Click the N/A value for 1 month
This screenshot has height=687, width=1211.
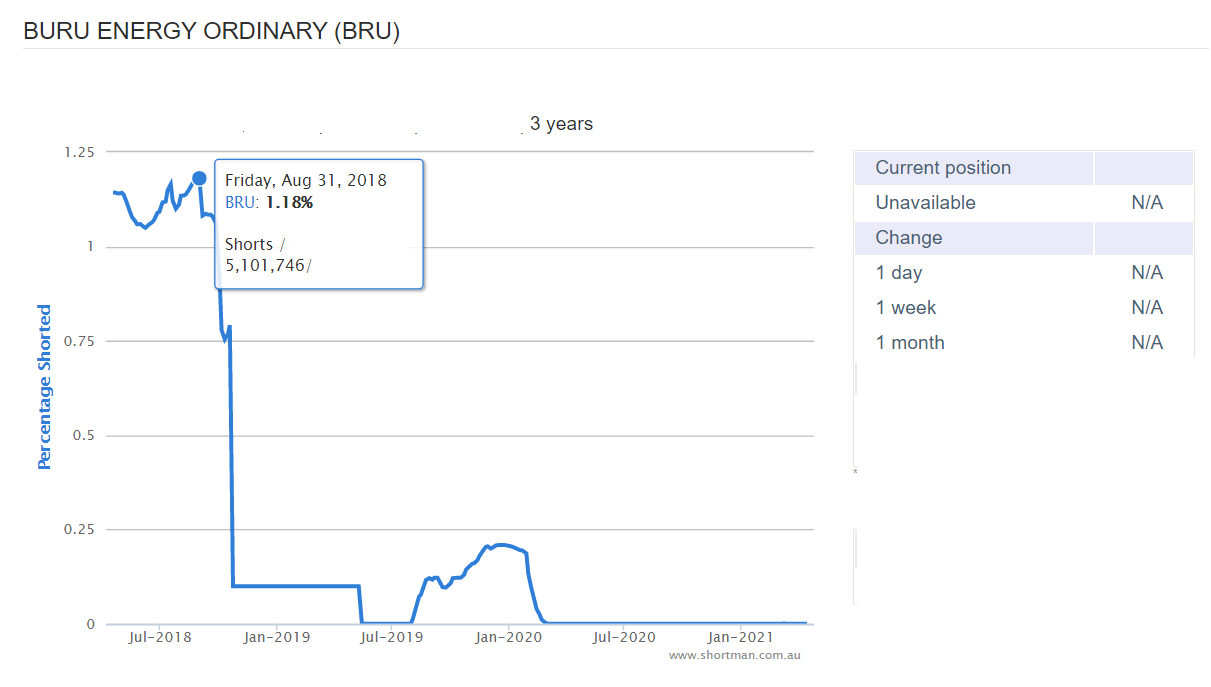coord(1147,343)
